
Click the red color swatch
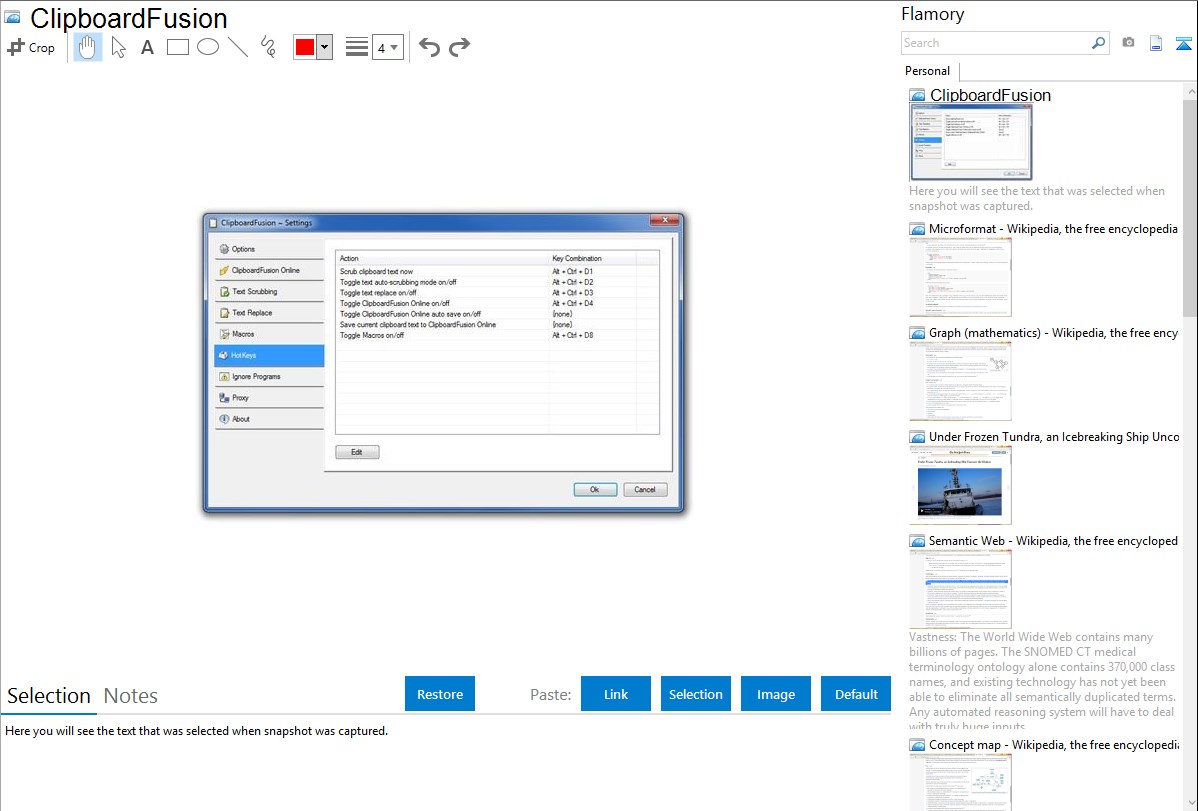tap(305, 47)
